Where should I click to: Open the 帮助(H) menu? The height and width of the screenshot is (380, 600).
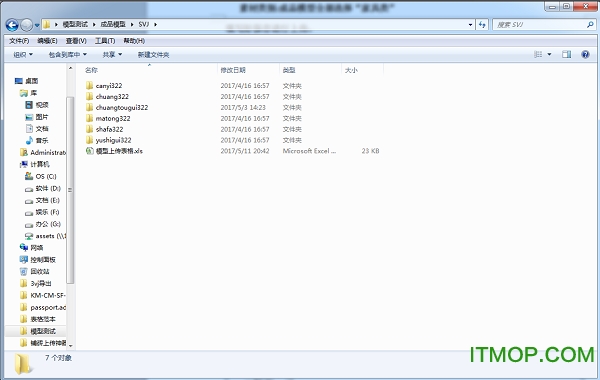134,41
